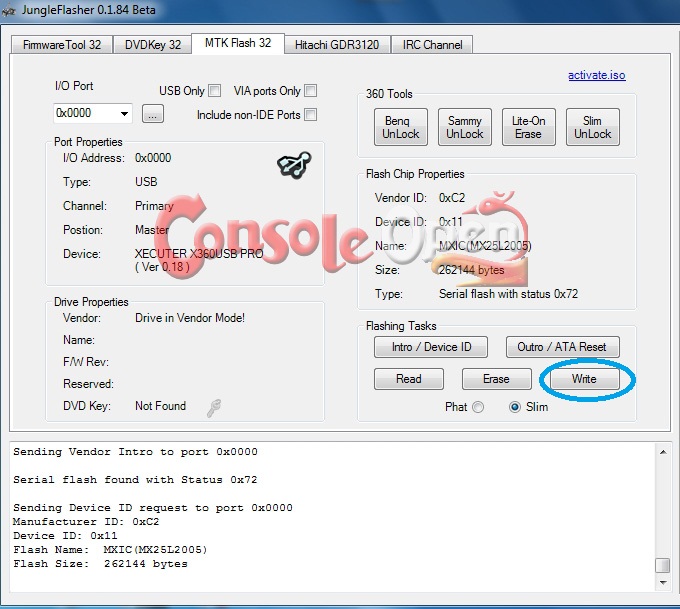This screenshot has width=680, height=609.
Task: Switch to the FirmwareTool 32 tab
Action: (62, 45)
